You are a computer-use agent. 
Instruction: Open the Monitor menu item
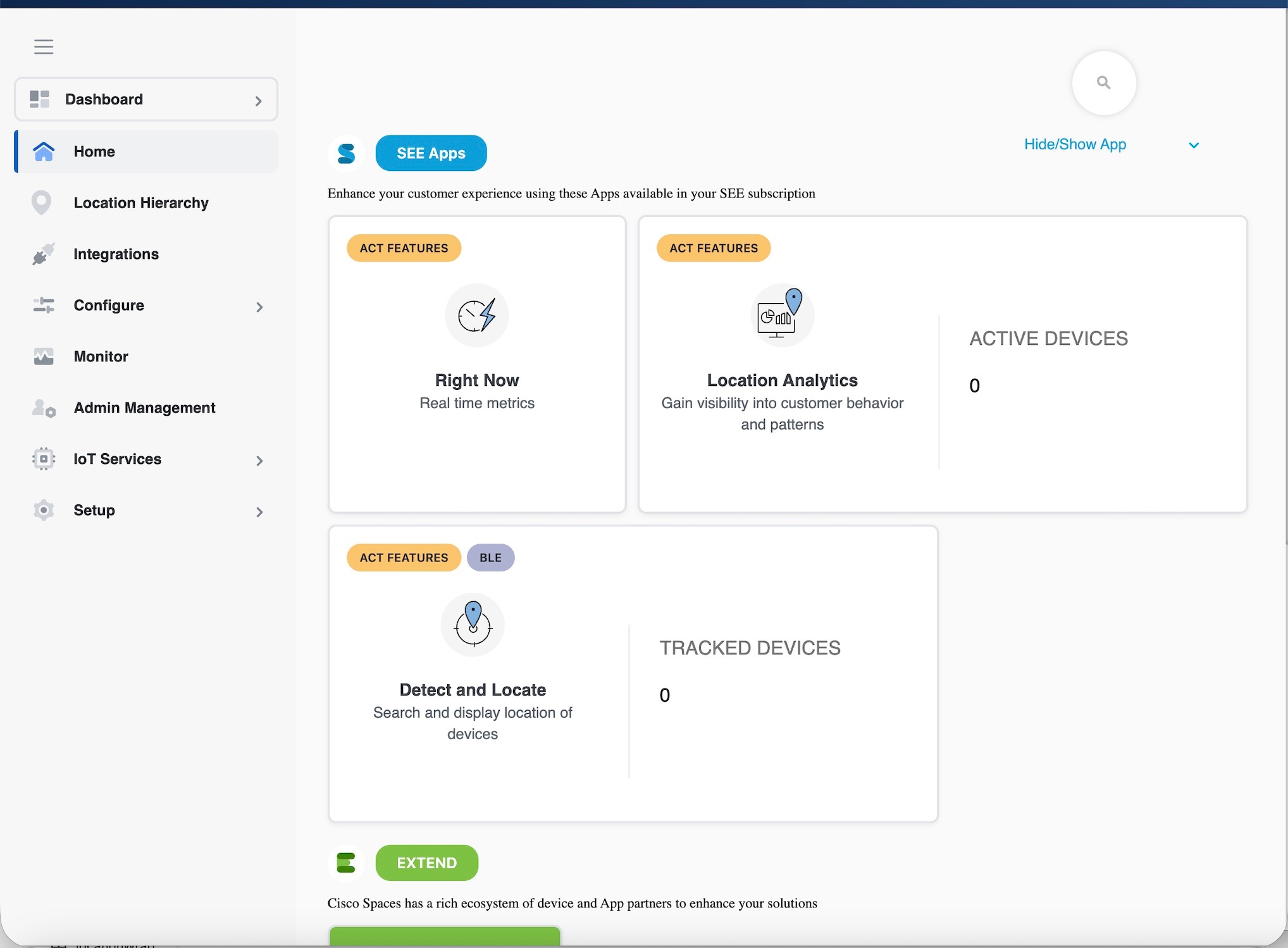pos(101,356)
